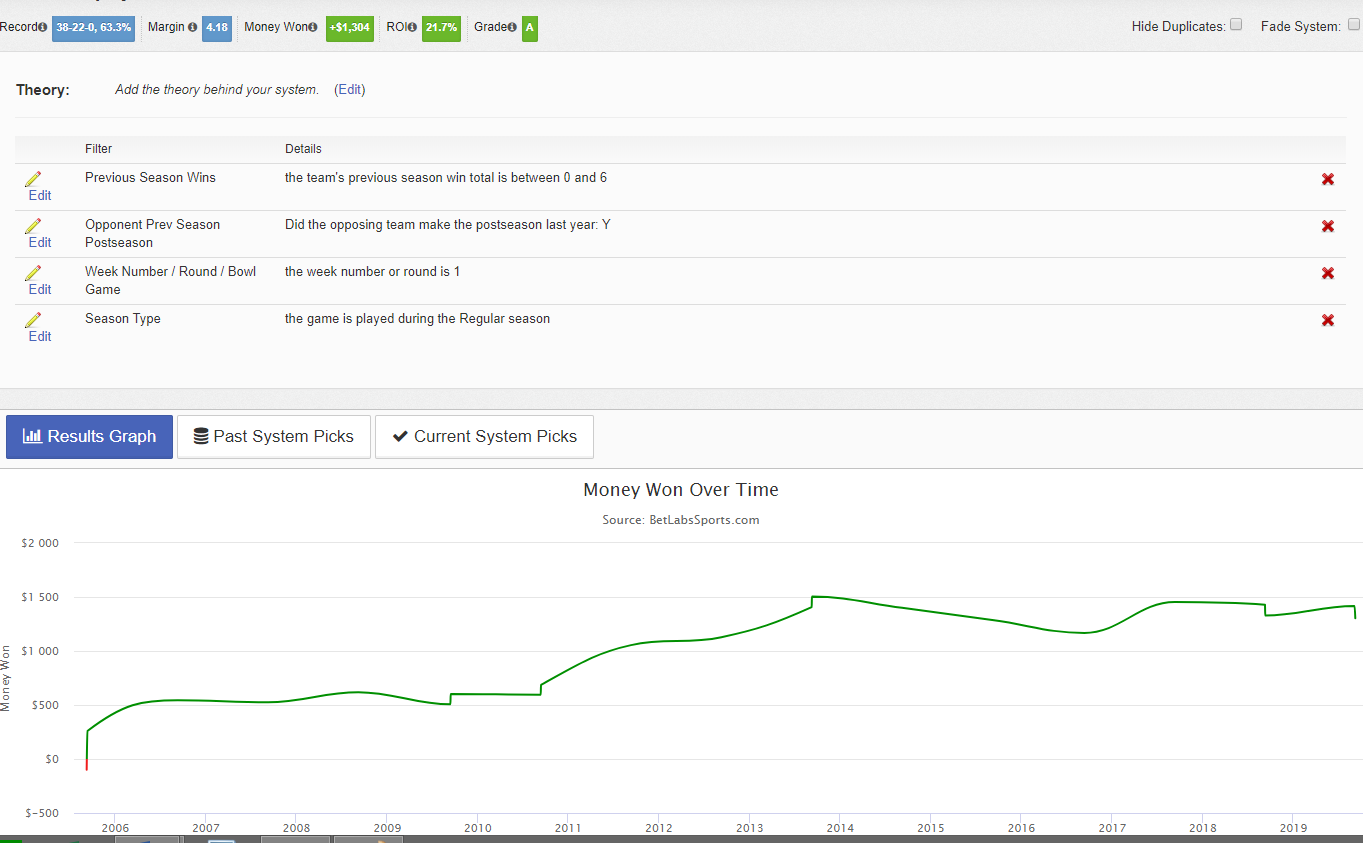Open the Current System Picks tab
The width and height of the screenshot is (1363, 843).
coord(485,437)
